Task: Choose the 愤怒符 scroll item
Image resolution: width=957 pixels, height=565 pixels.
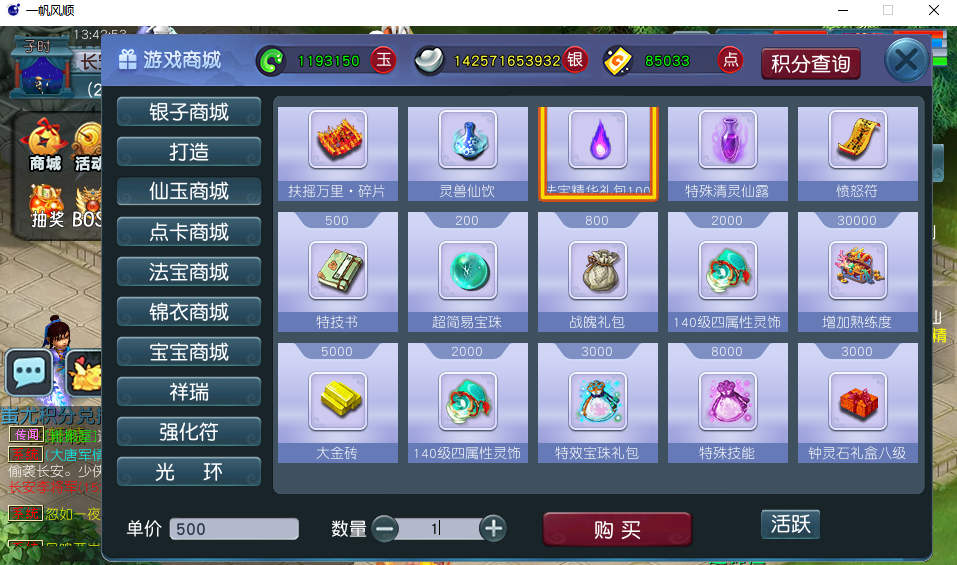Action: point(858,154)
